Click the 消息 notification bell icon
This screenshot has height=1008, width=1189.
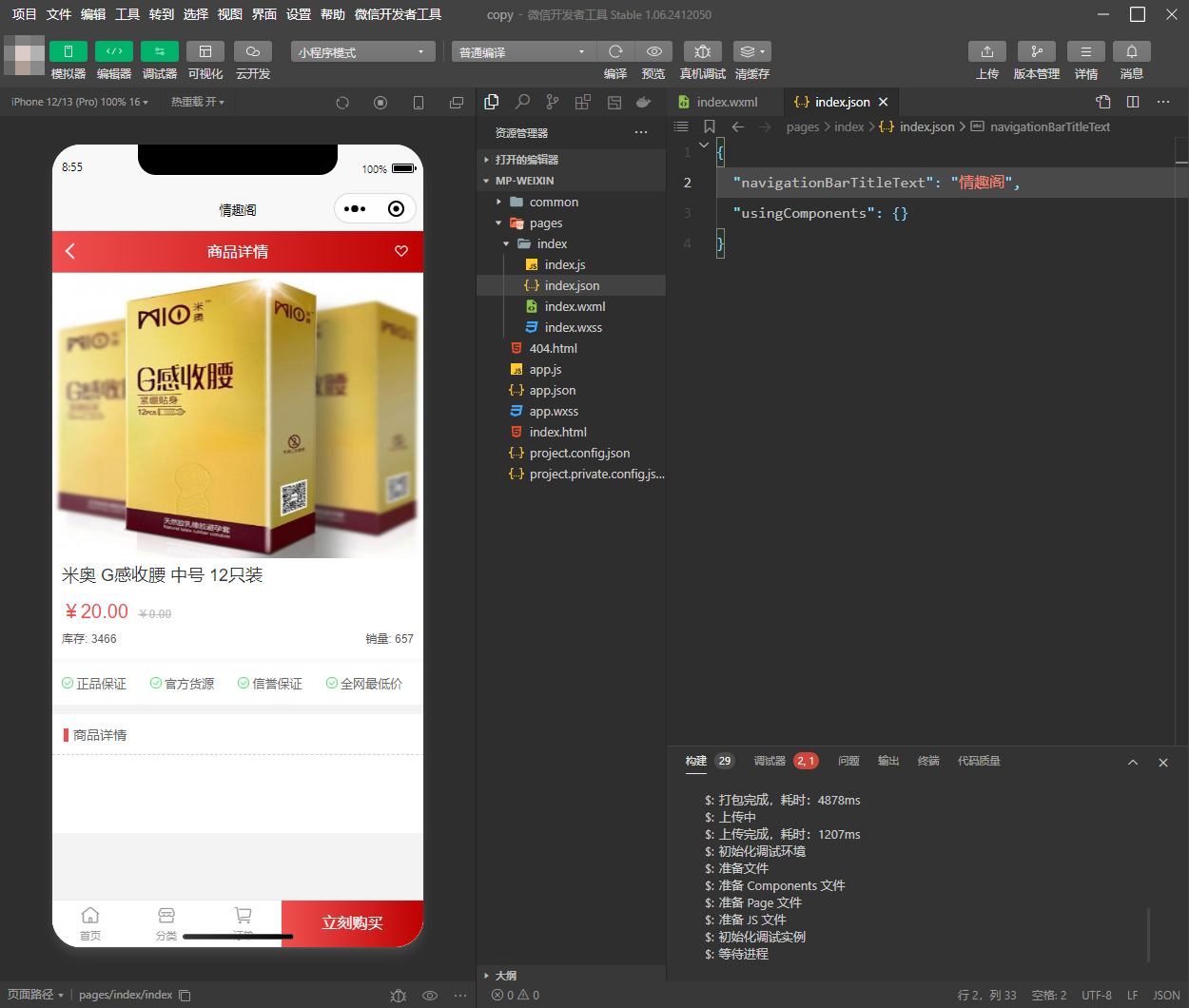[x=1131, y=51]
